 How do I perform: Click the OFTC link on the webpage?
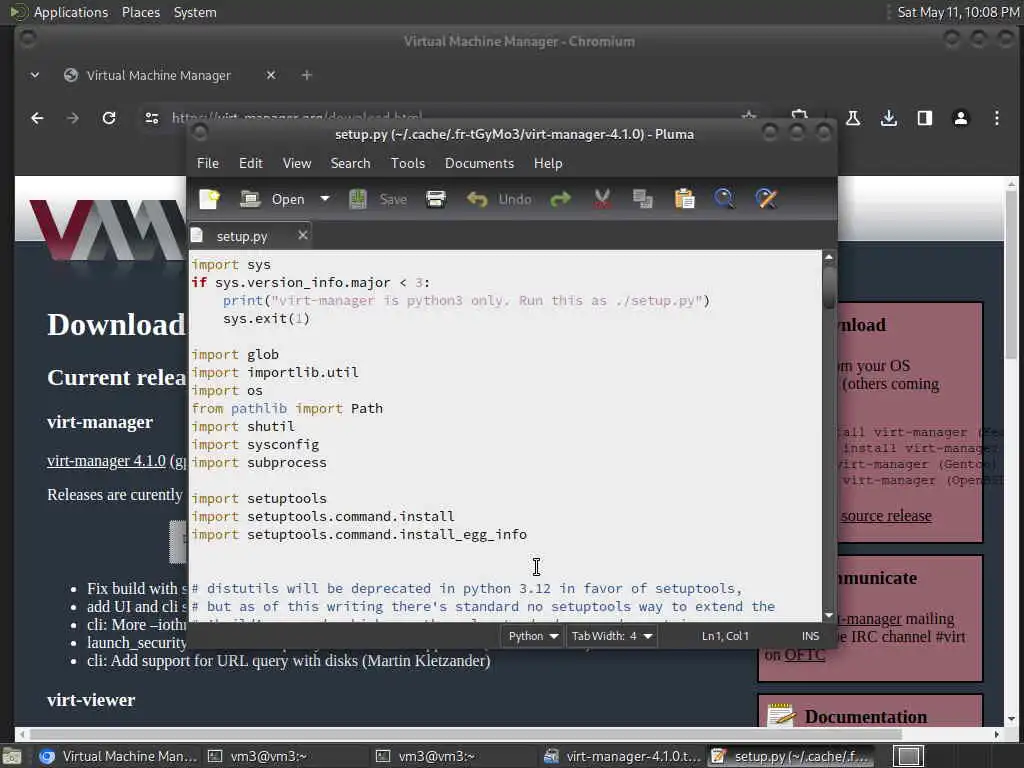[x=805, y=654]
